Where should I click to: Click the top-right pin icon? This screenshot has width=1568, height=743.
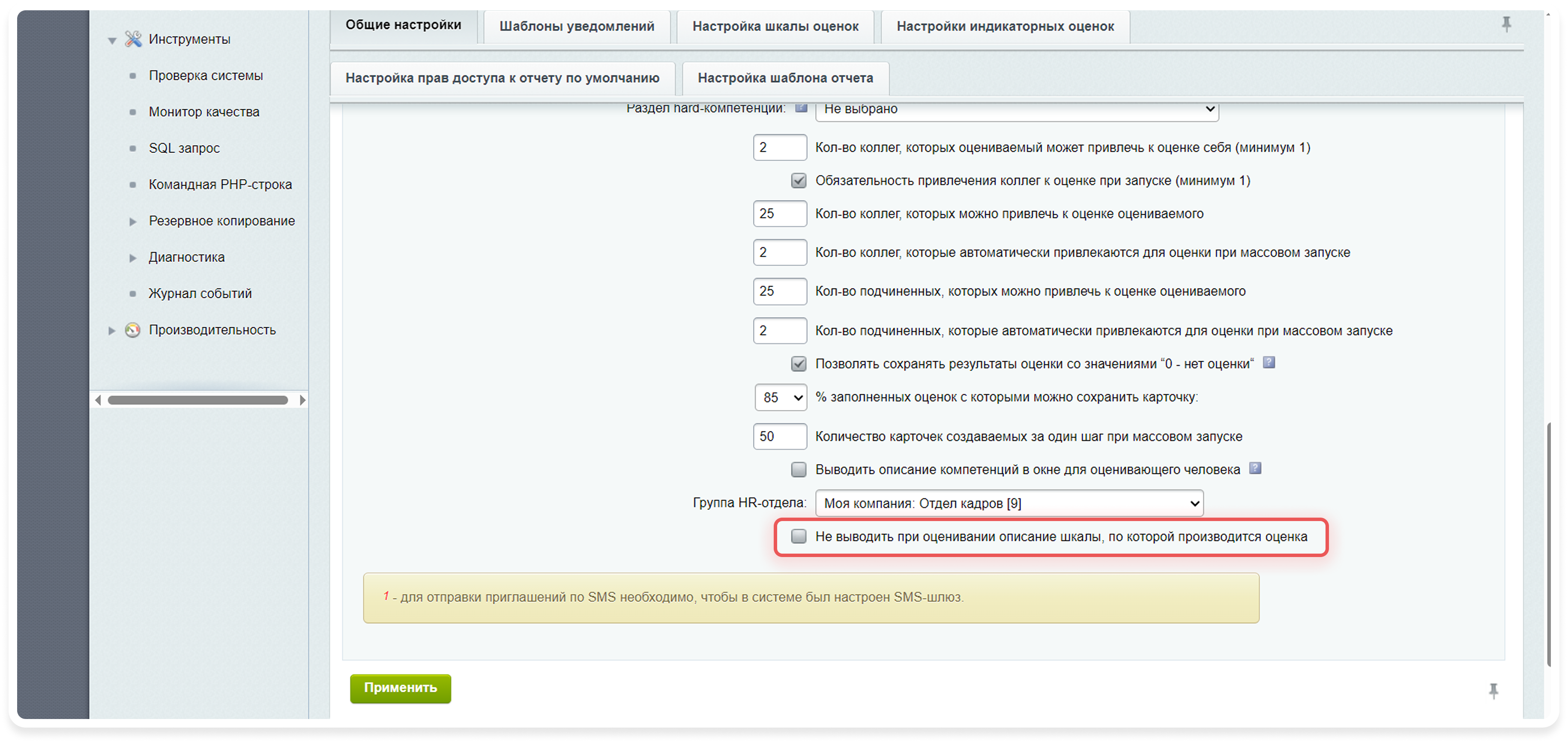point(1506,24)
